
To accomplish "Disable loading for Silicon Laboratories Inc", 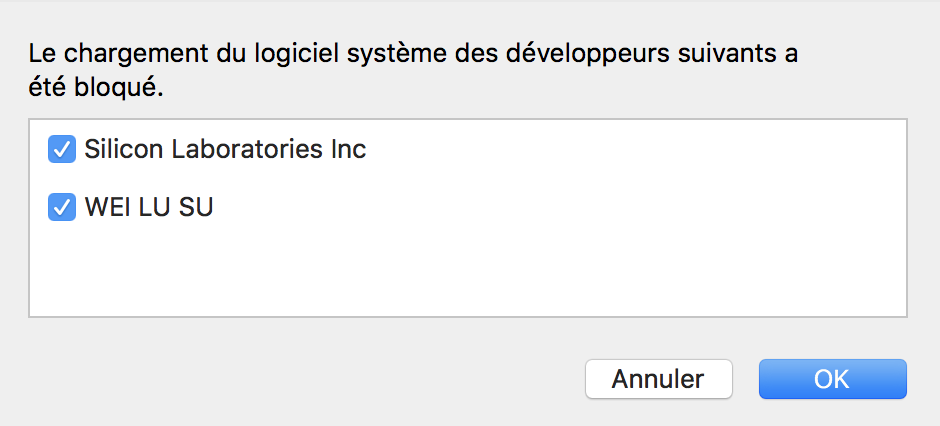I will point(62,150).
